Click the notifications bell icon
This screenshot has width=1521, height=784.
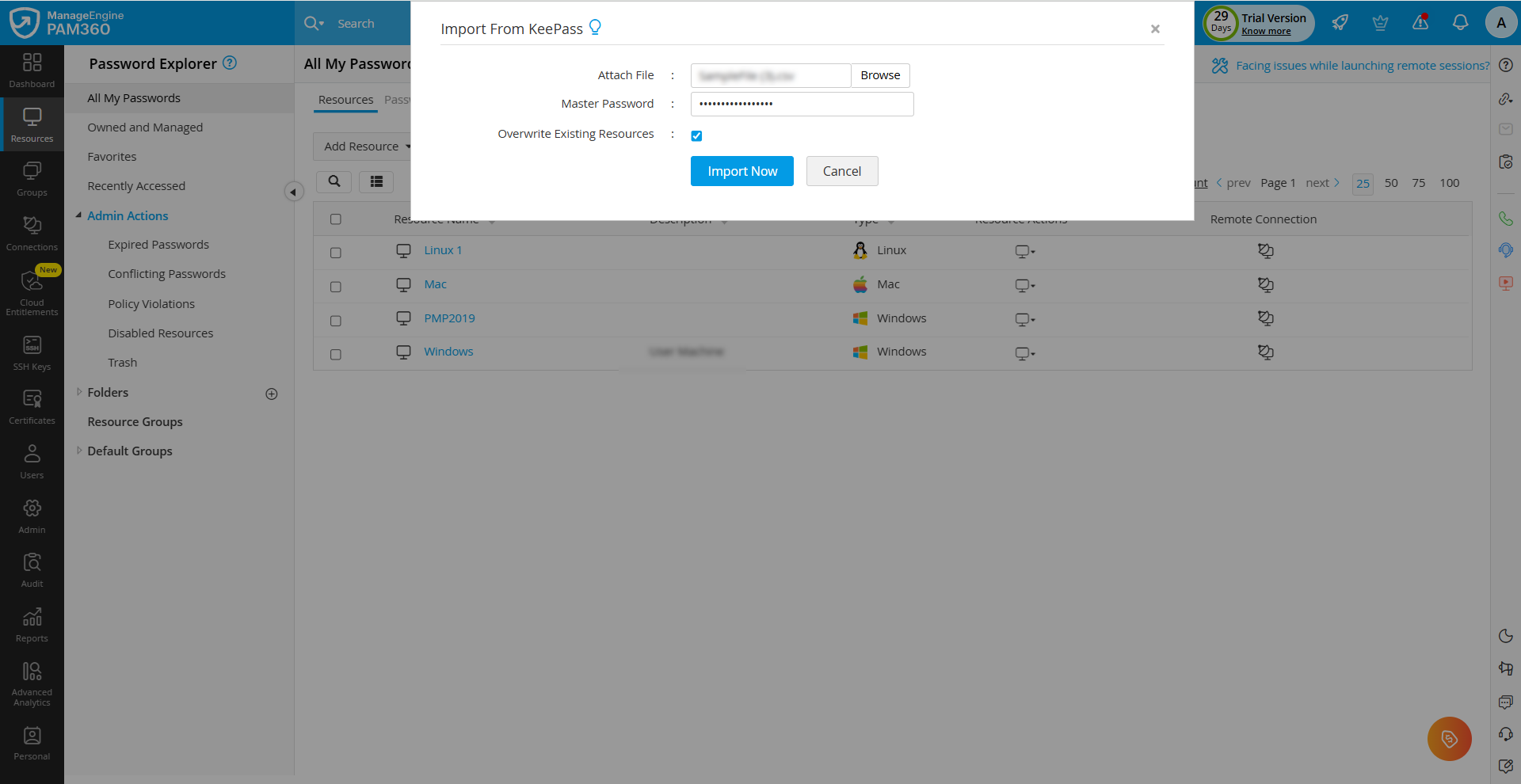[x=1460, y=23]
